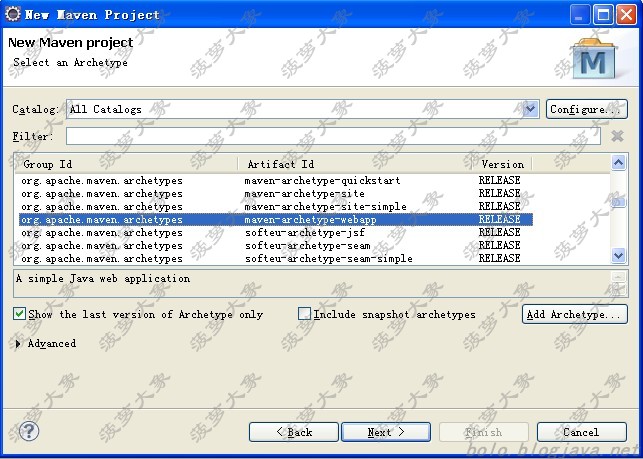Click the Add Archetype... button
Viewport: 643px width, 459px height.
pyautogui.click(x=575, y=314)
